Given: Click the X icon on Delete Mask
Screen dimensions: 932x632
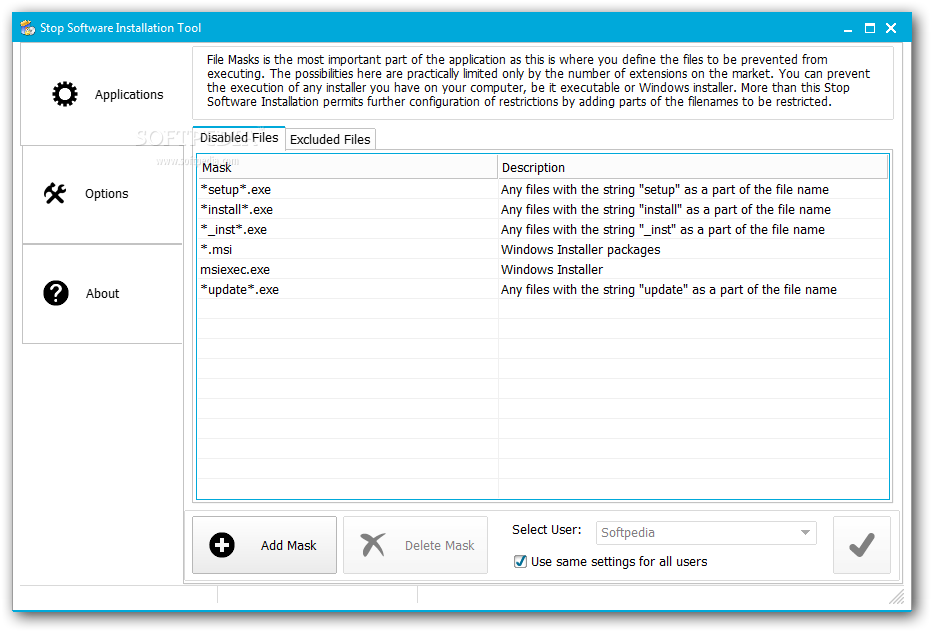Looking at the screenshot, I should point(373,545).
